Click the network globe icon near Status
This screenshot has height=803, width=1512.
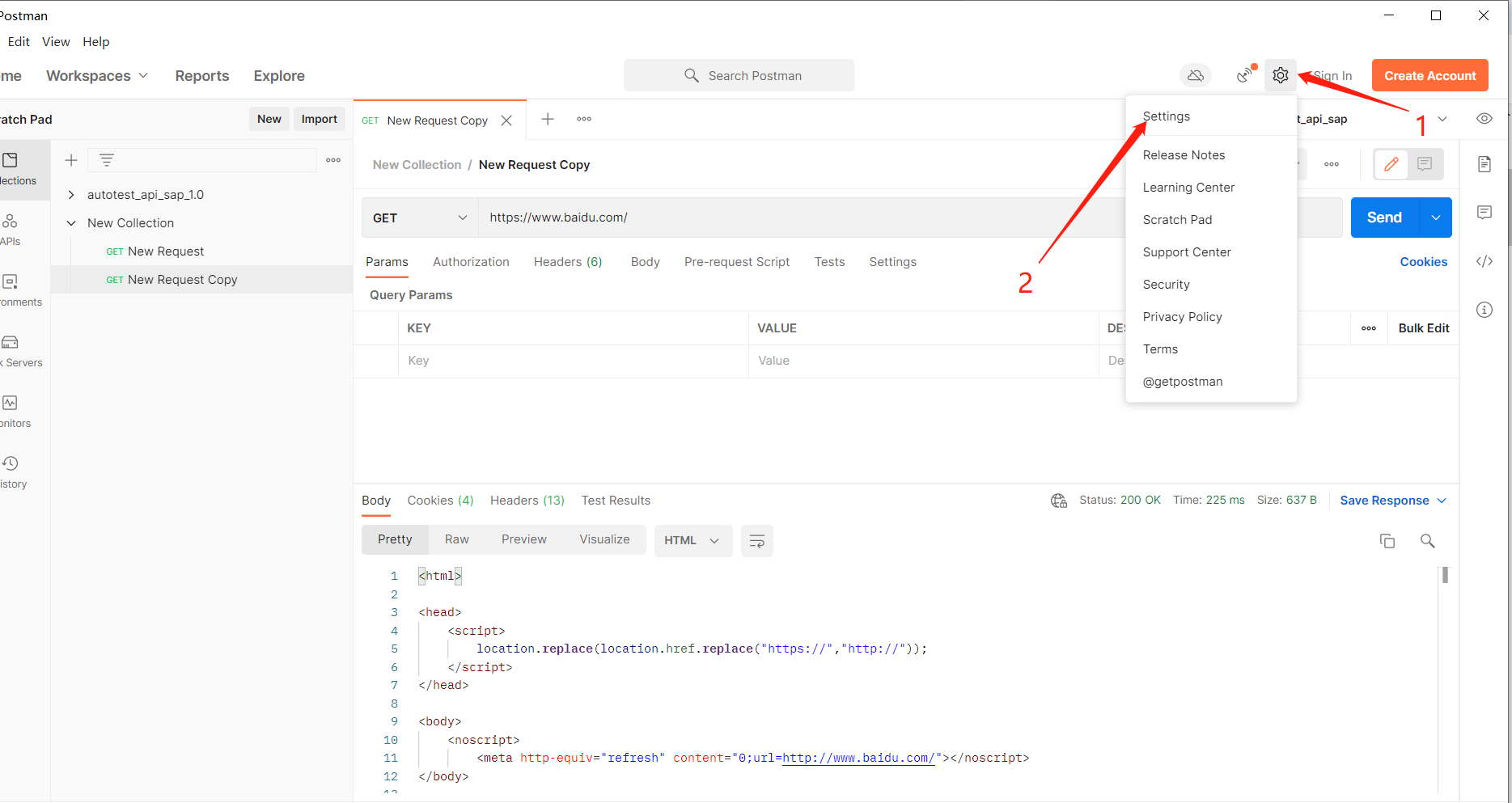coord(1058,501)
